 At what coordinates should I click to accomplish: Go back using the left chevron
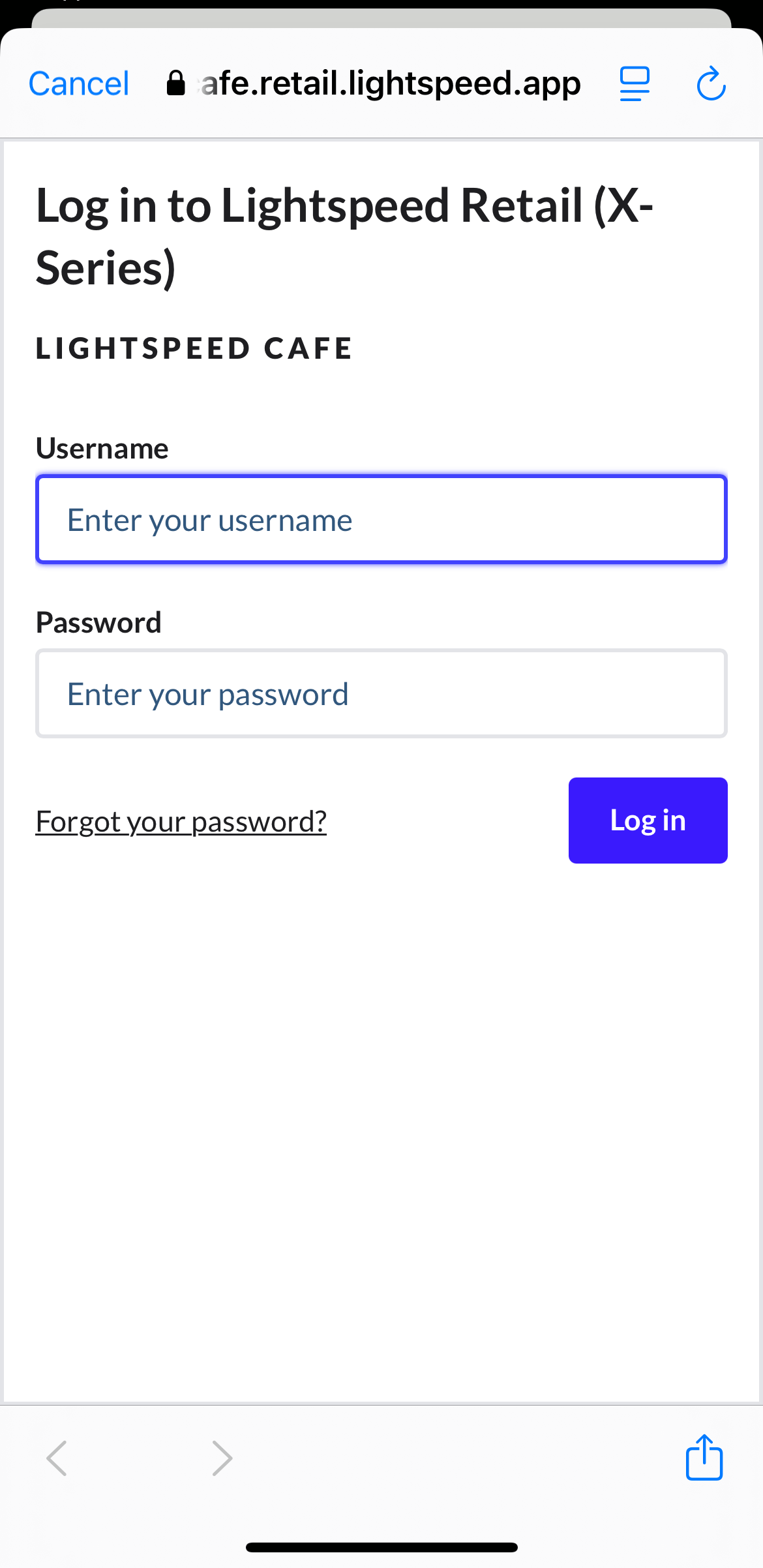pyautogui.click(x=57, y=1458)
